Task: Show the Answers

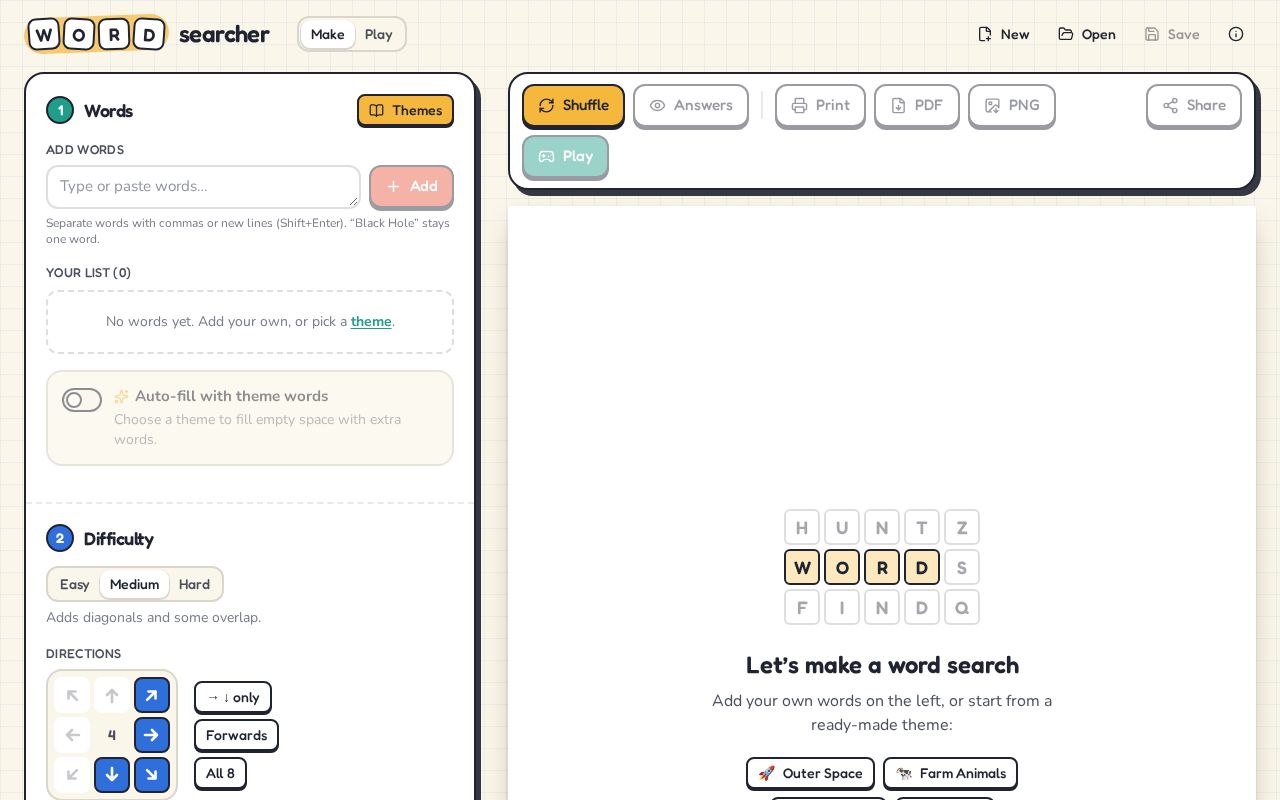Action: pos(690,105)
